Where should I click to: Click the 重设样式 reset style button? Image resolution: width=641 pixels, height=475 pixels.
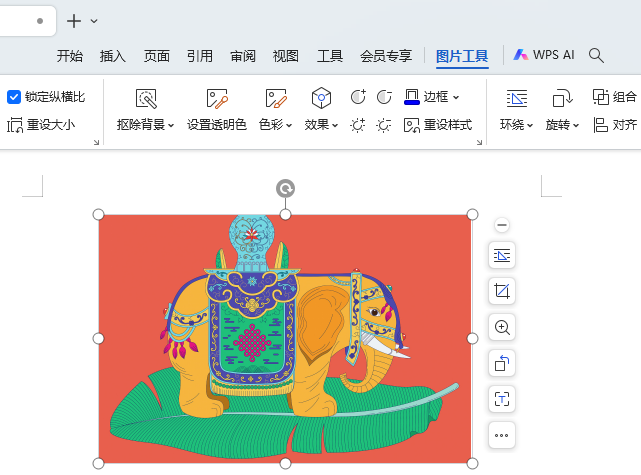[437, 125]
